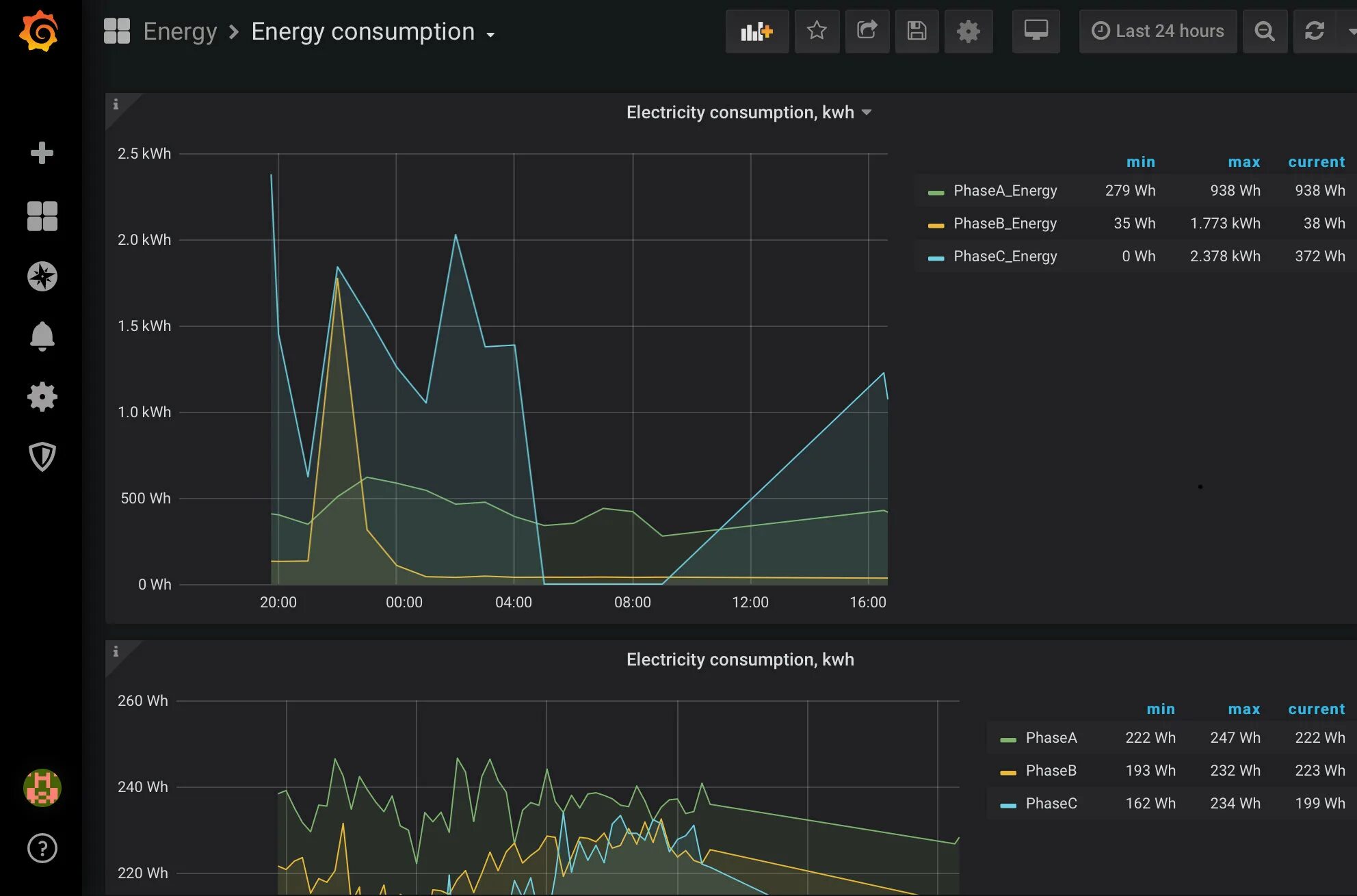Toggle PhaseB_Energy series visibility in legend

coord(1005,224)
